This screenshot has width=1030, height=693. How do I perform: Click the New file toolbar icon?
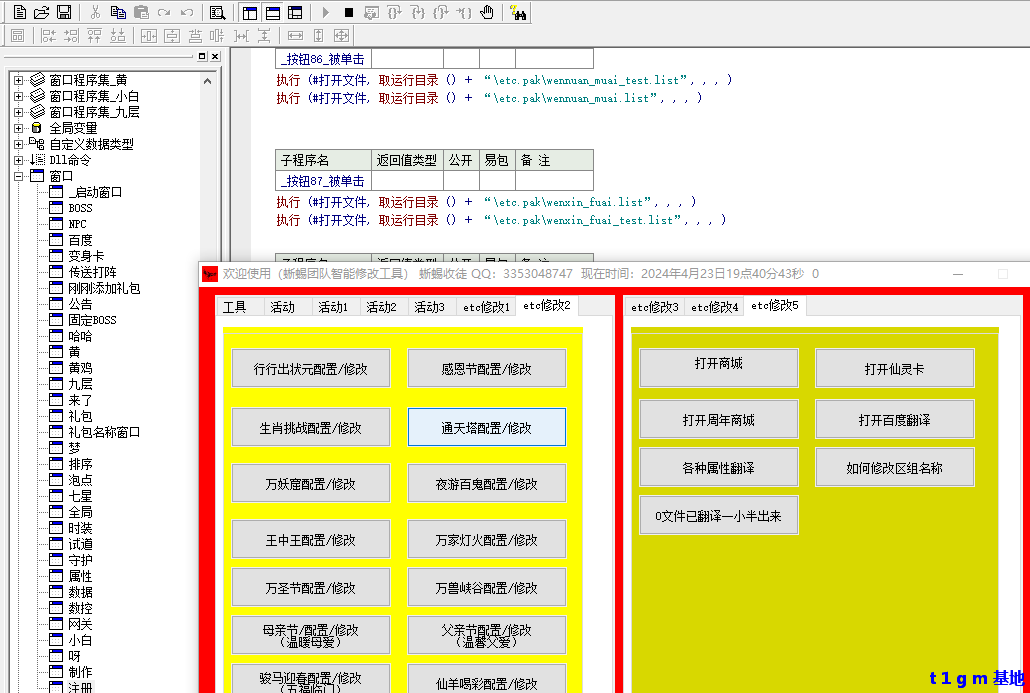tap(19, 13)
